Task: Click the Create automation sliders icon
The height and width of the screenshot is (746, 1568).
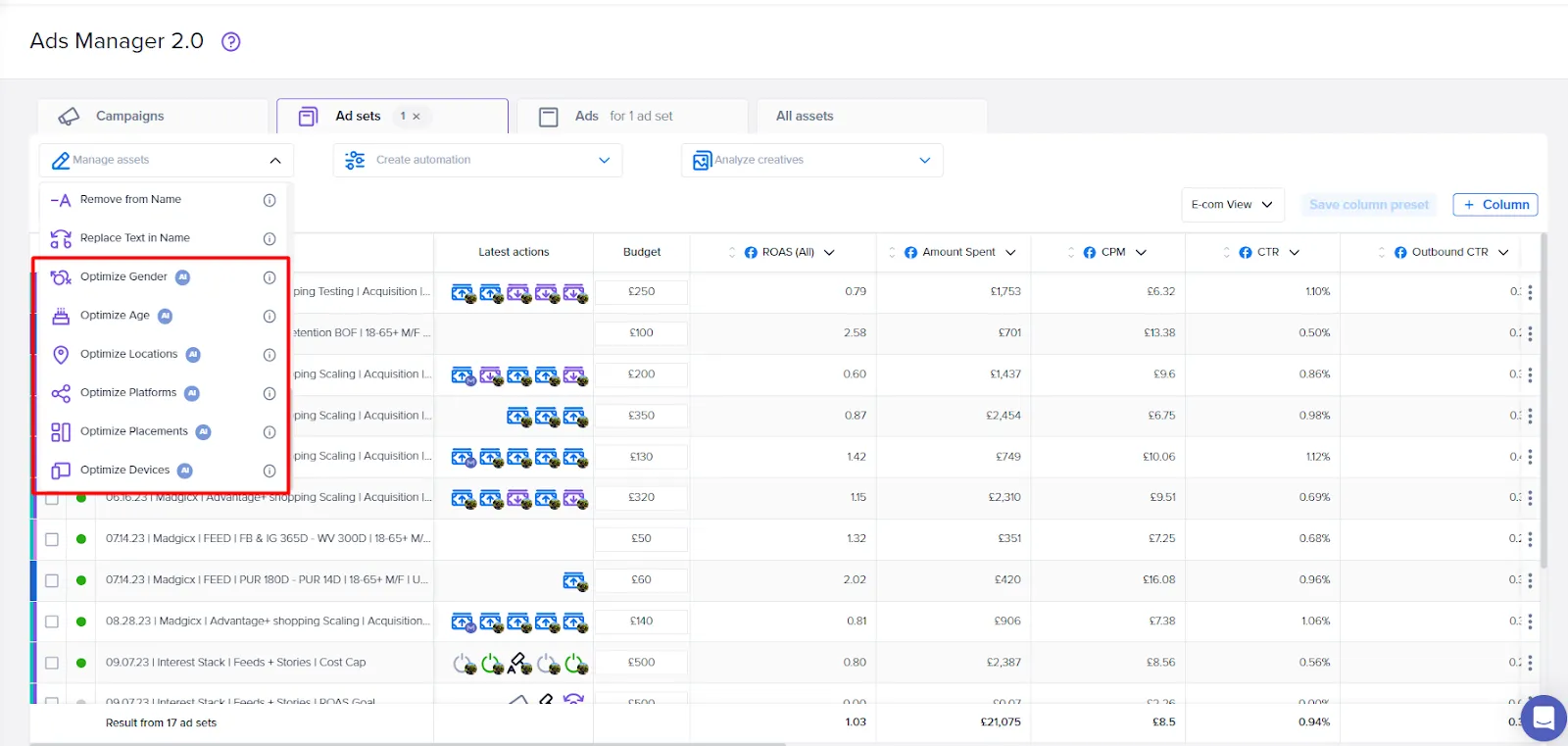Action: [x=355, y=160]
